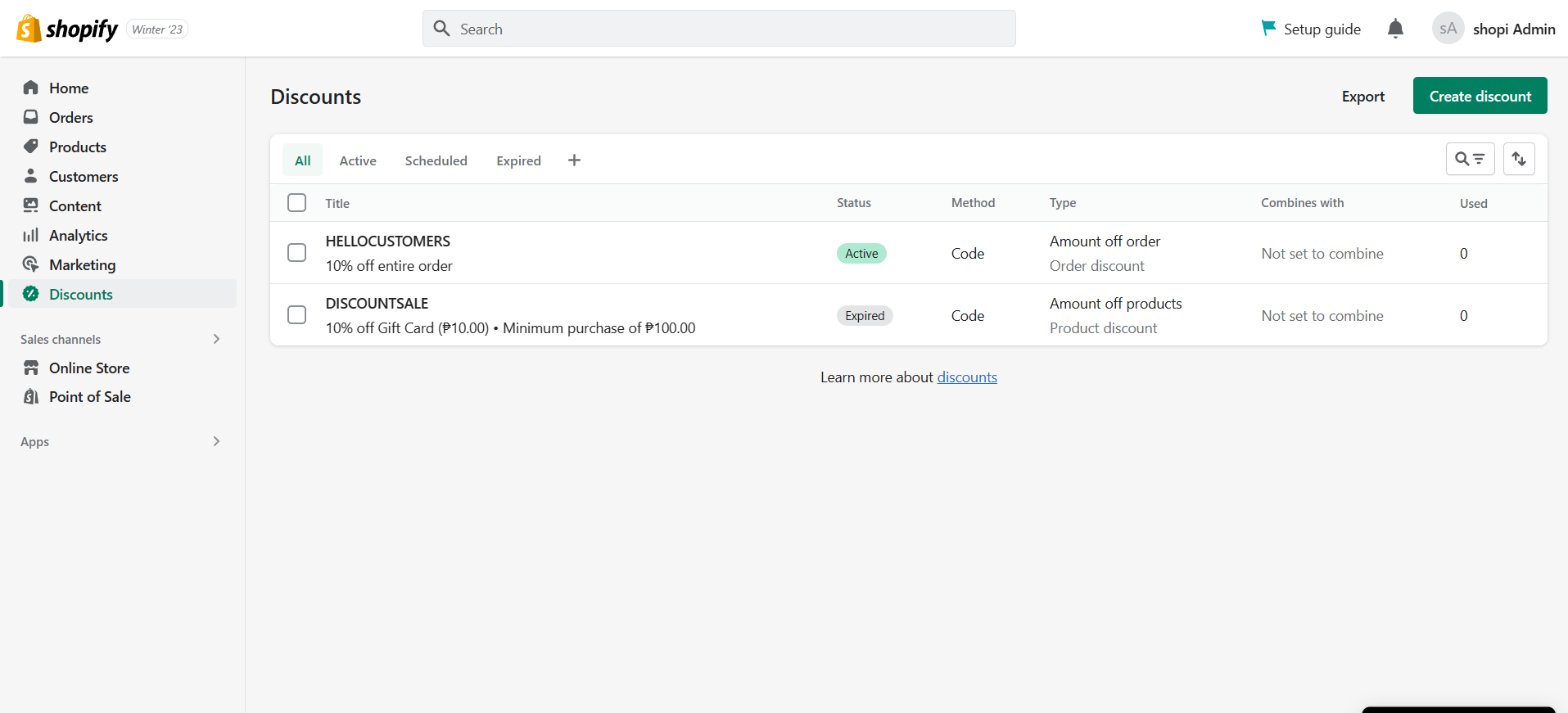Expand the Apps section chevron
The width and height of the screenshot is (1568, 713).
click(216, 441)
